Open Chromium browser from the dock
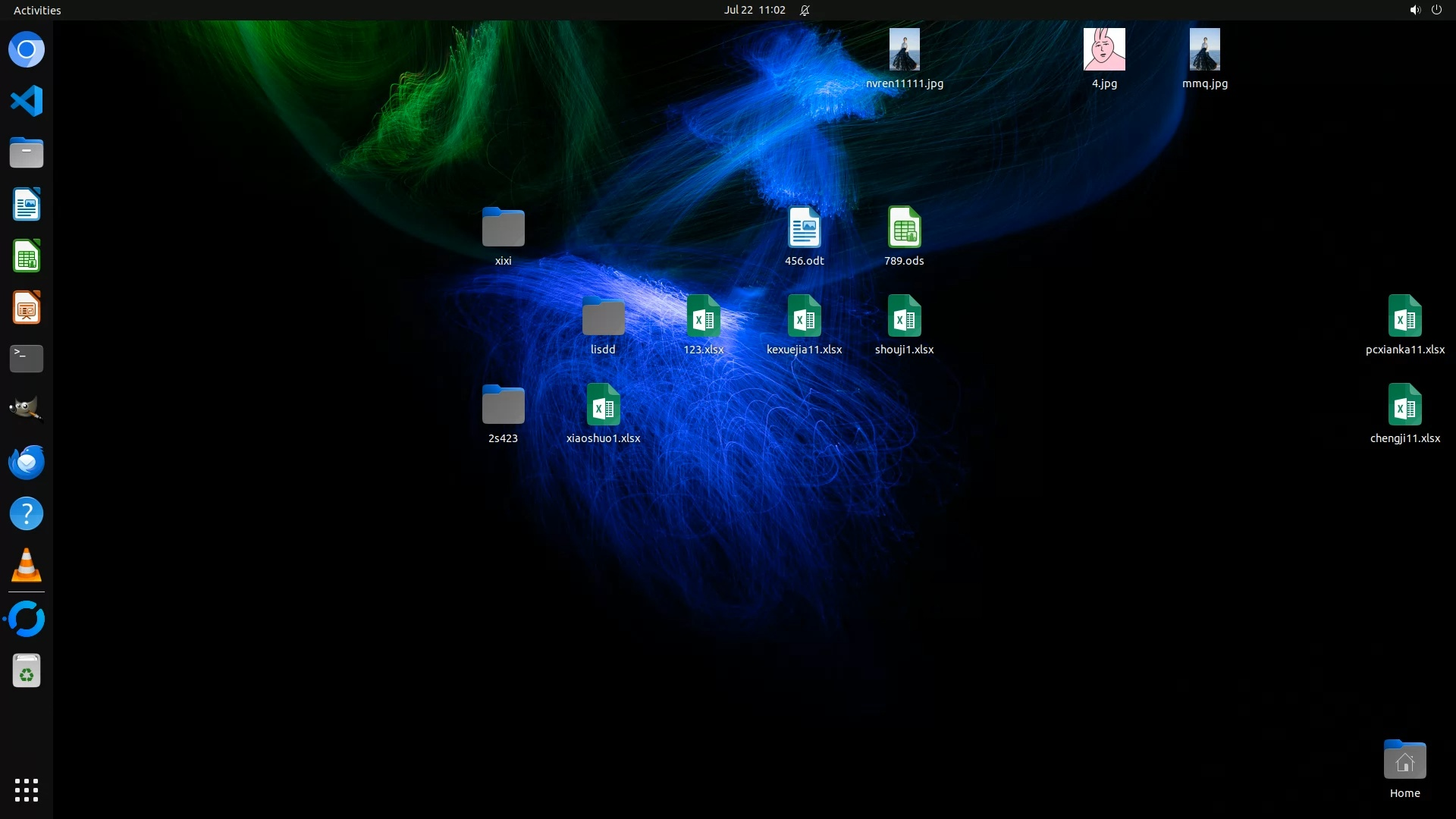The width and height of the screenshot is (1456, 819). 27,50
